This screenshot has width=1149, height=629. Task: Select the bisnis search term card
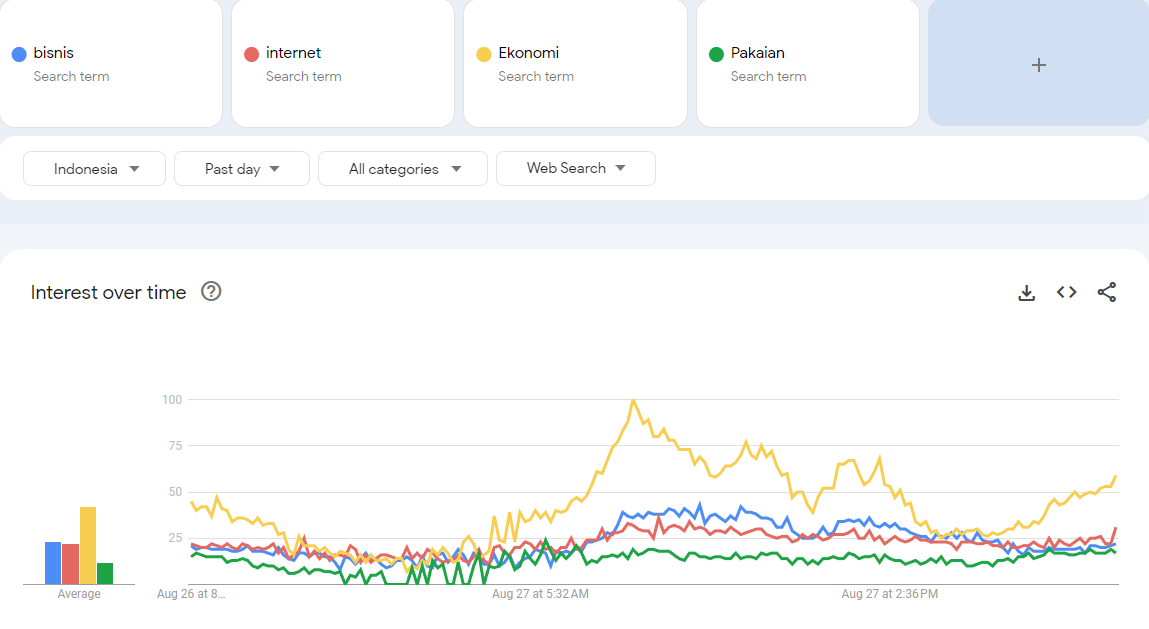click(x=111, y=64)
